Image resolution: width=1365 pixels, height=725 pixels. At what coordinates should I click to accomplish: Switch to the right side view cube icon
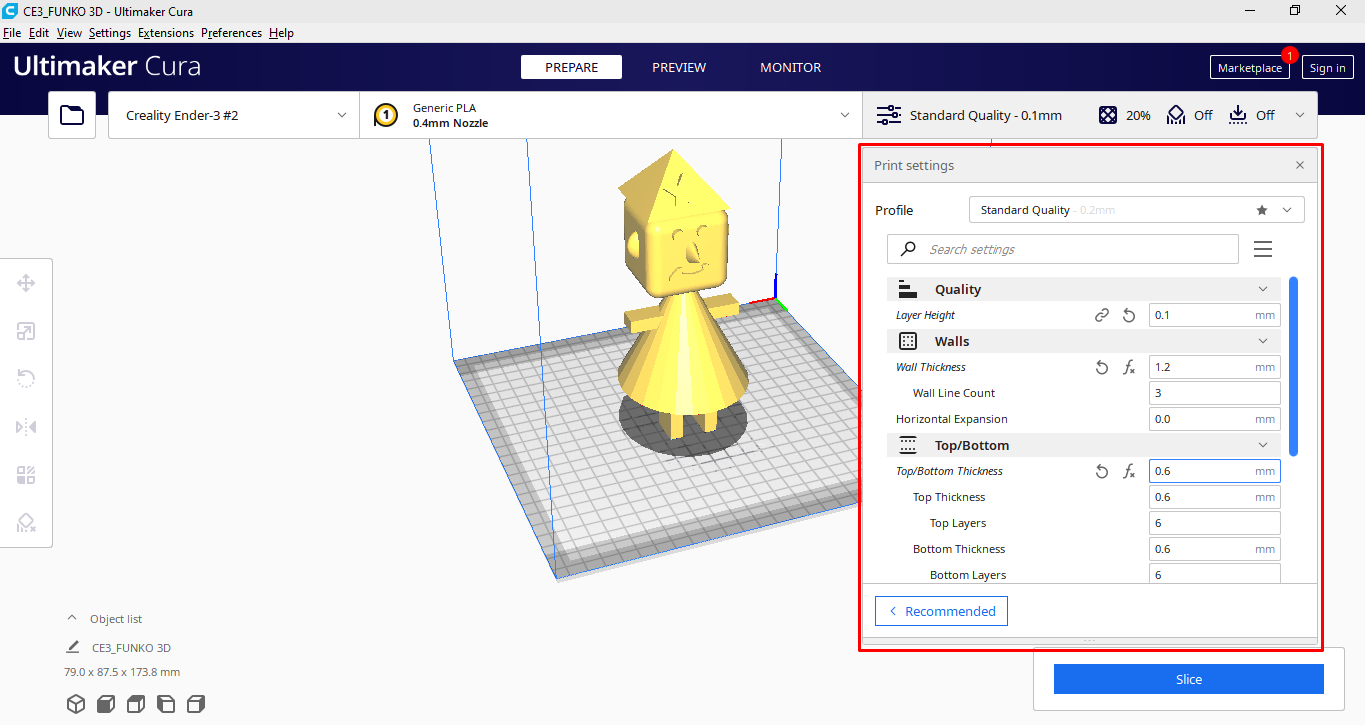tap(196, 704)
